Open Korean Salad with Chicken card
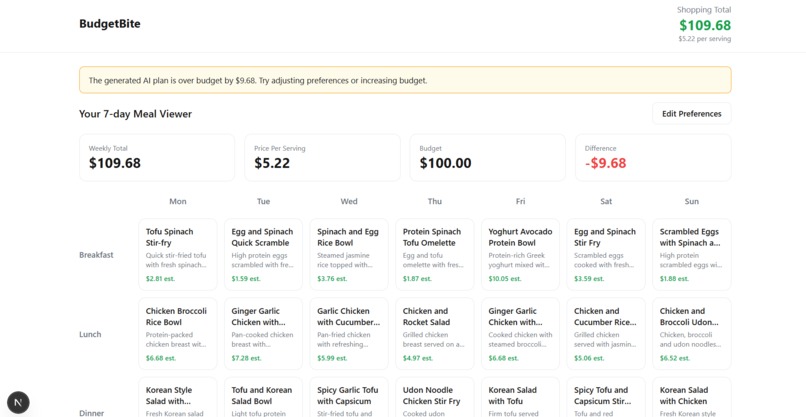Image resolution: width=806 pixels, height=417 pixels. (x=692, y=397)
